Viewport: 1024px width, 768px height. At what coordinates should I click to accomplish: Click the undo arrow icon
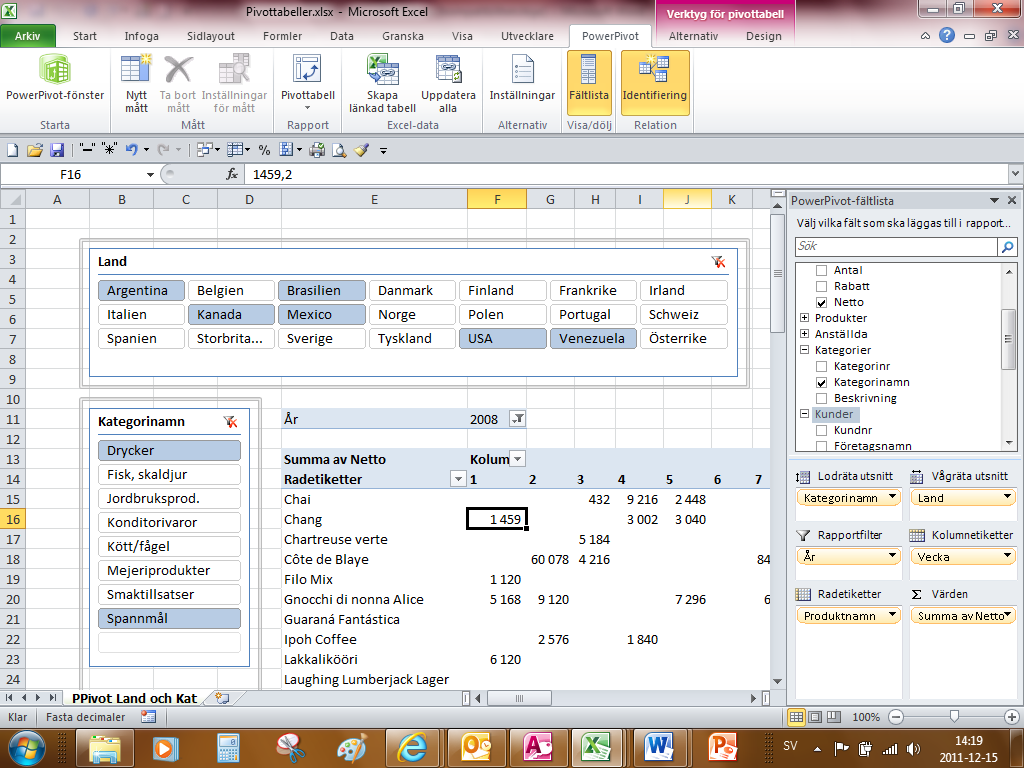click(131, 150)
